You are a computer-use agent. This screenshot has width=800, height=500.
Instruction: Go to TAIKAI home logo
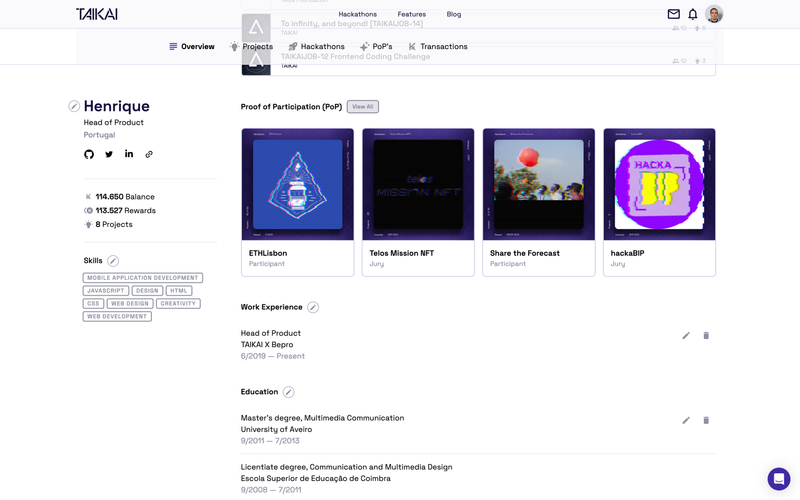click(x=96, y=14)
